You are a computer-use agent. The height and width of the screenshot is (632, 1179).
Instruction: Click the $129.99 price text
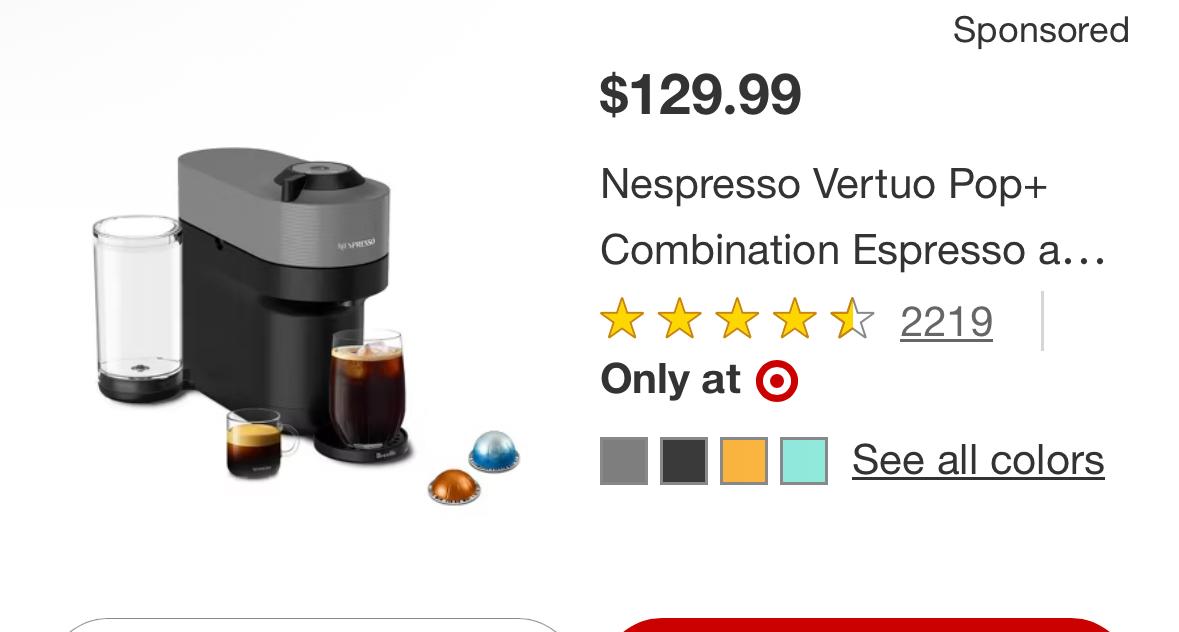700,95
